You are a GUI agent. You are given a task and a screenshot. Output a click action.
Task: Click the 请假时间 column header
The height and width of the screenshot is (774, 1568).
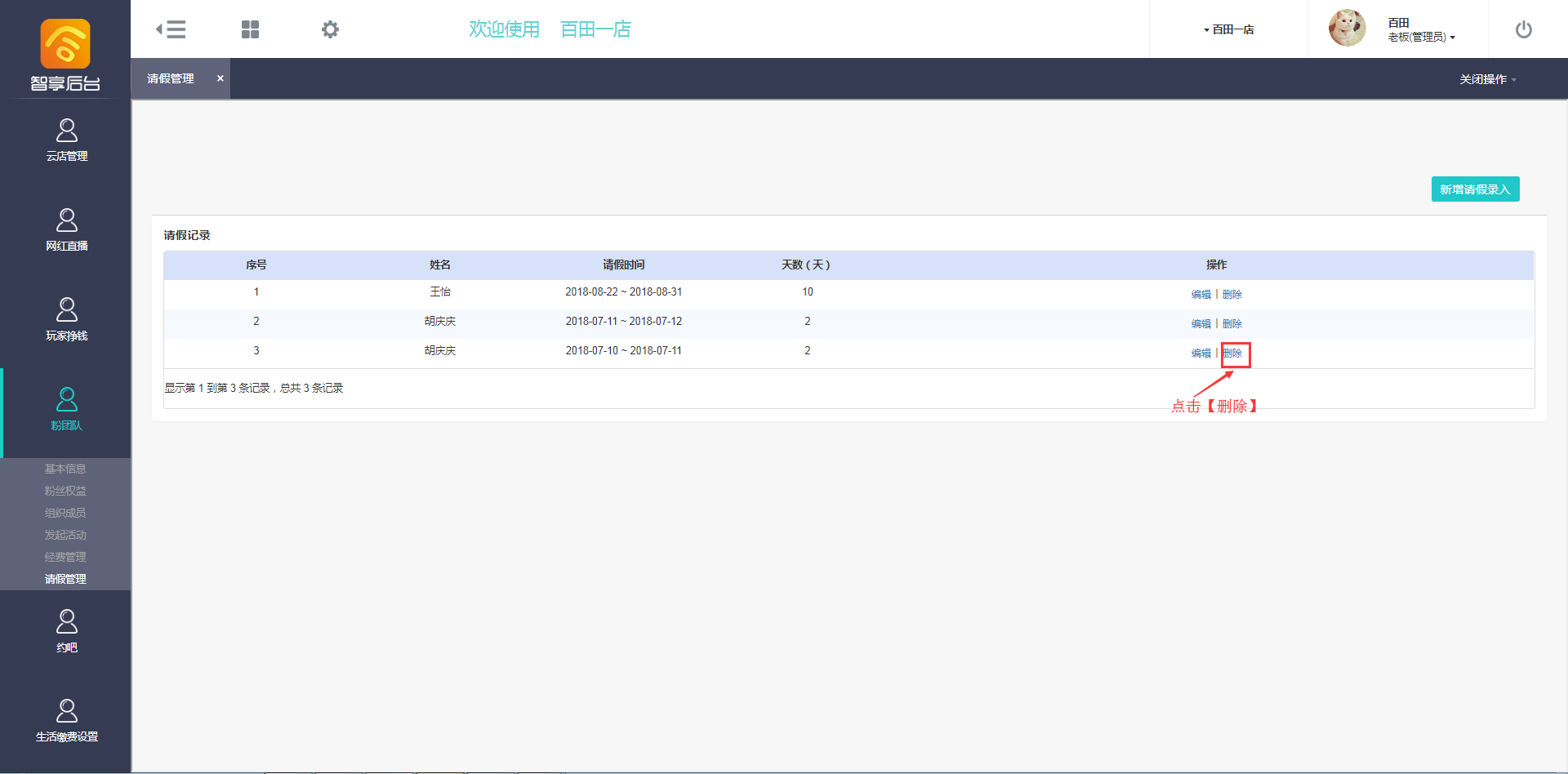624,265
